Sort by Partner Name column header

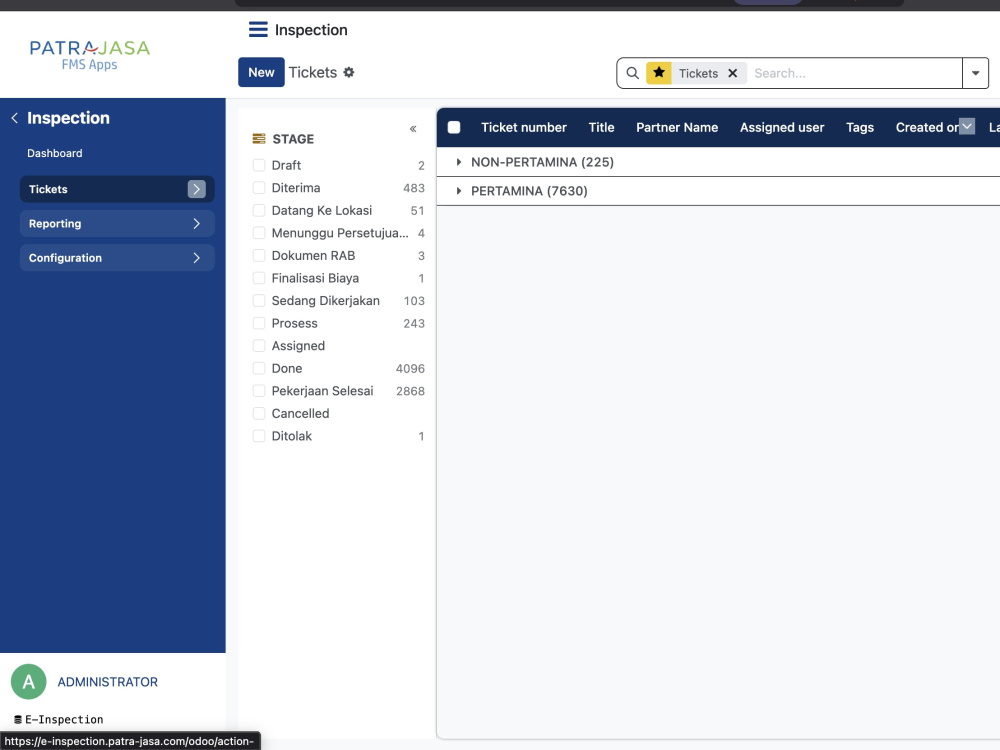tap(677, 127)
